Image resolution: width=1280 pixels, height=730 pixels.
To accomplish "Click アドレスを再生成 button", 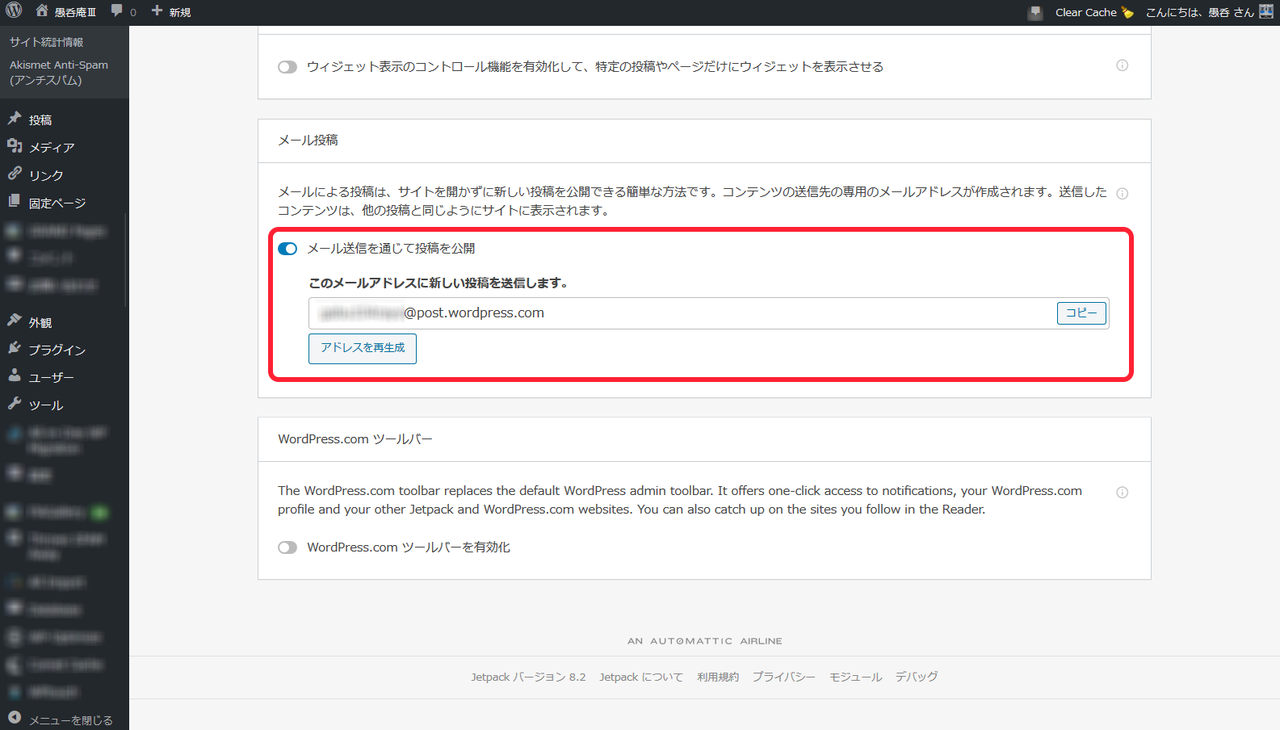I will (x=362, y=348).
